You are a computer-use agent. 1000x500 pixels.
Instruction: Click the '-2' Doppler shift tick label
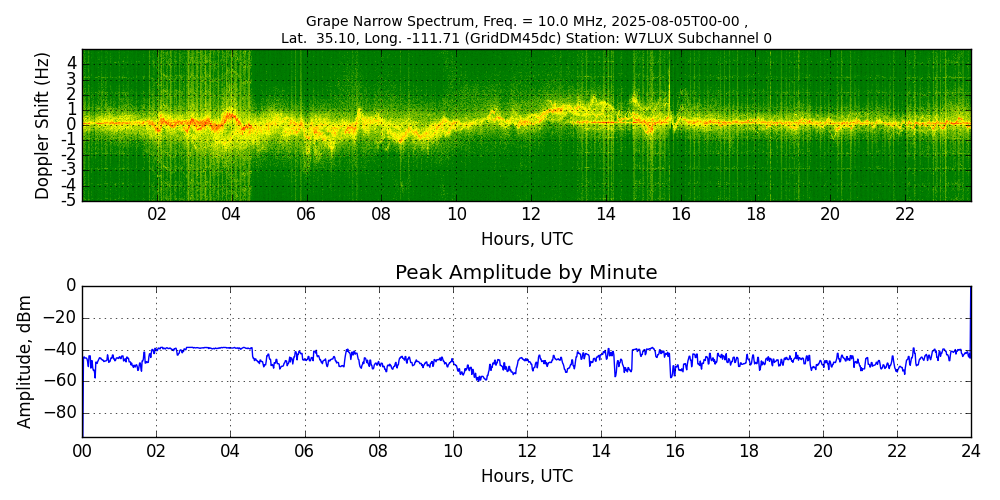point(70,155)
